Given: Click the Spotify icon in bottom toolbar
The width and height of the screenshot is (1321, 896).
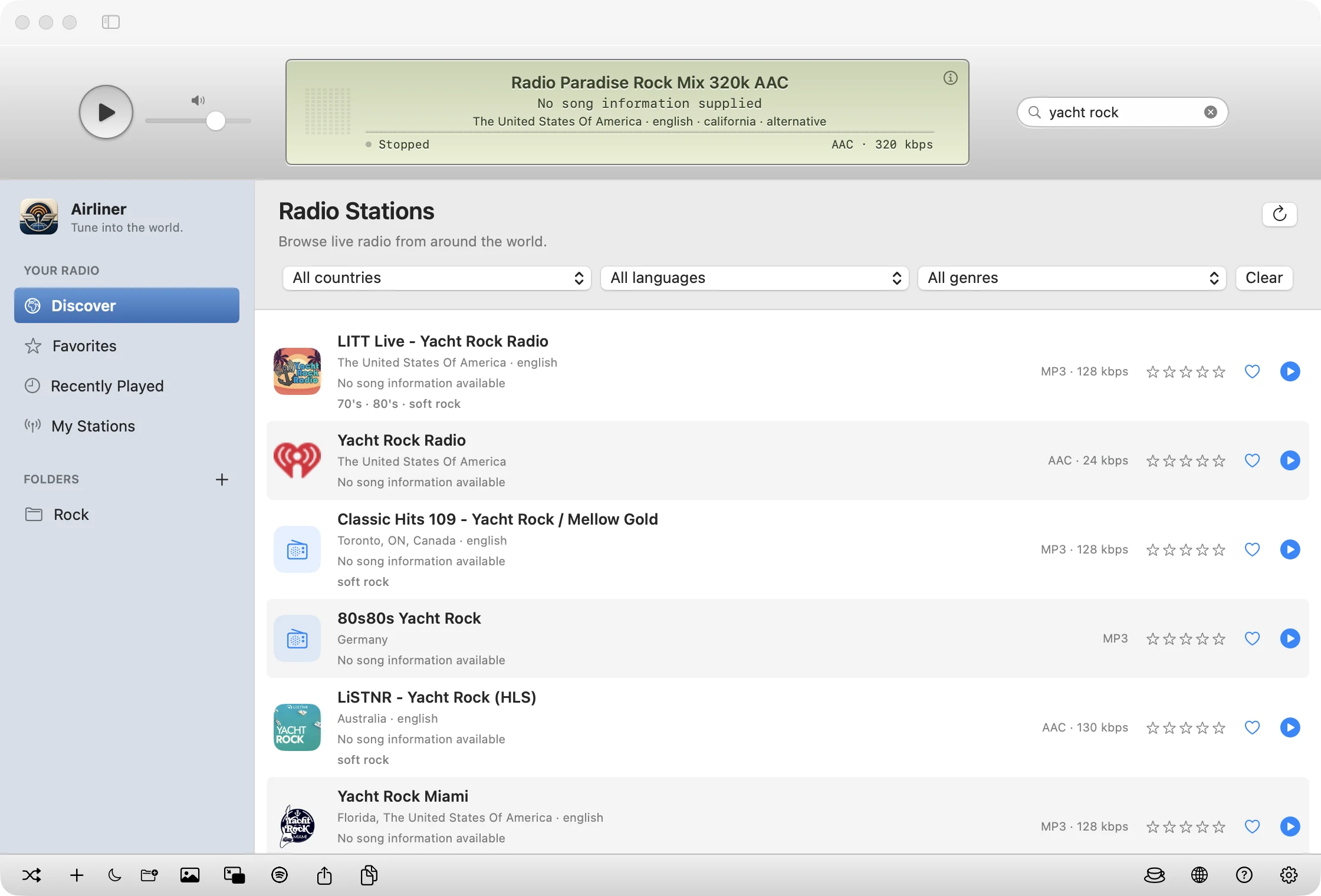Looking at the screenshot, I should click(x=280, y=875).
